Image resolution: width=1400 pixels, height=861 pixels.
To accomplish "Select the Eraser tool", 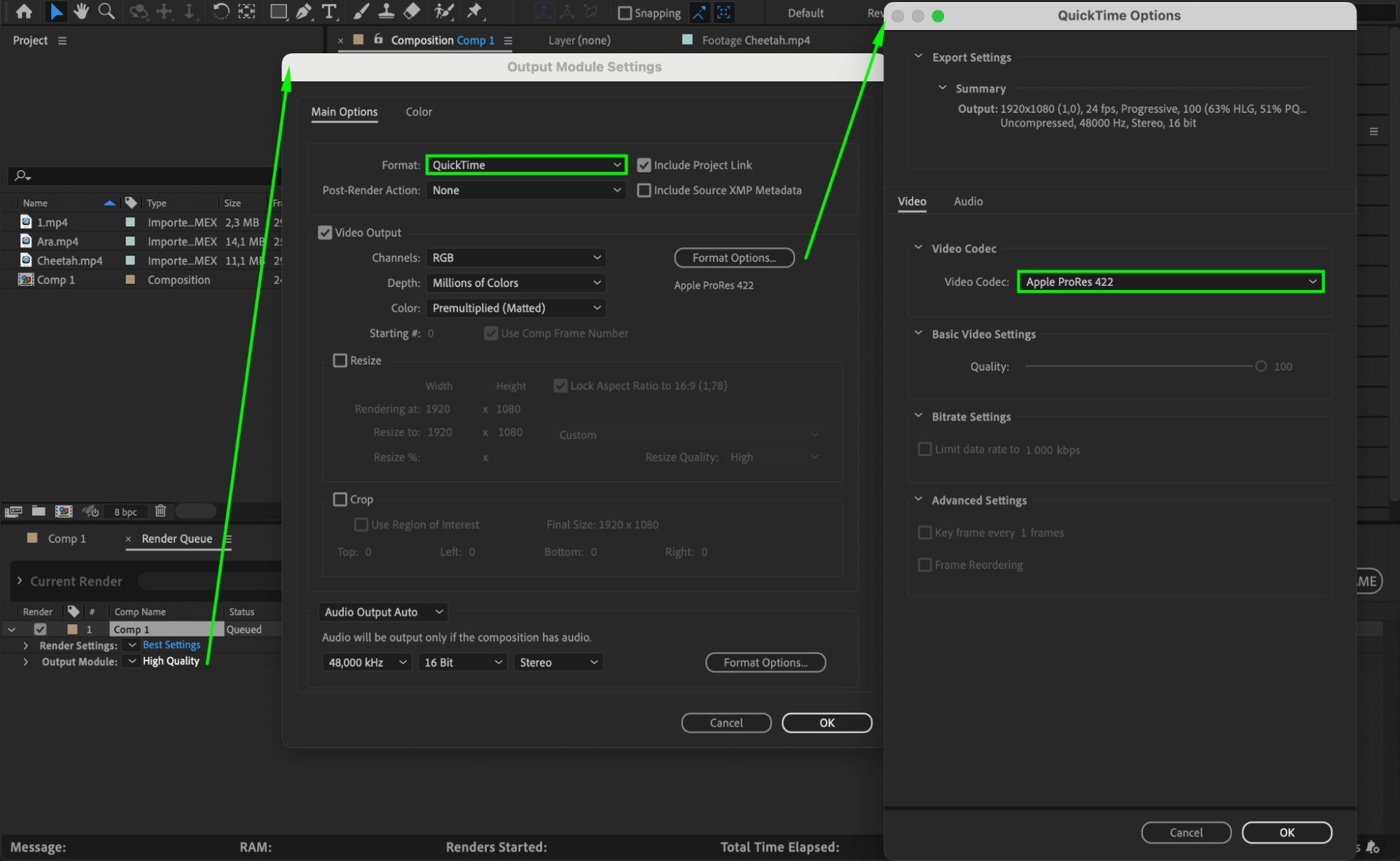I will tap(413, 11).
